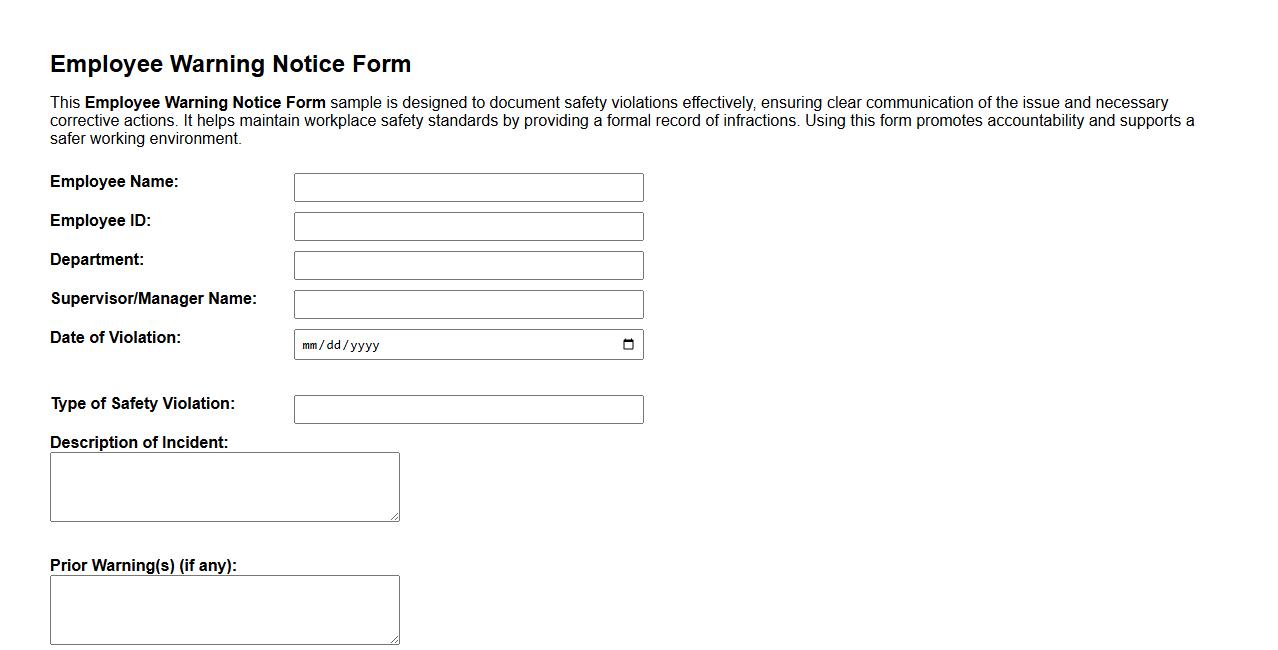
Task: Click the Employee ID input field
Action: (x=468, y=226)
